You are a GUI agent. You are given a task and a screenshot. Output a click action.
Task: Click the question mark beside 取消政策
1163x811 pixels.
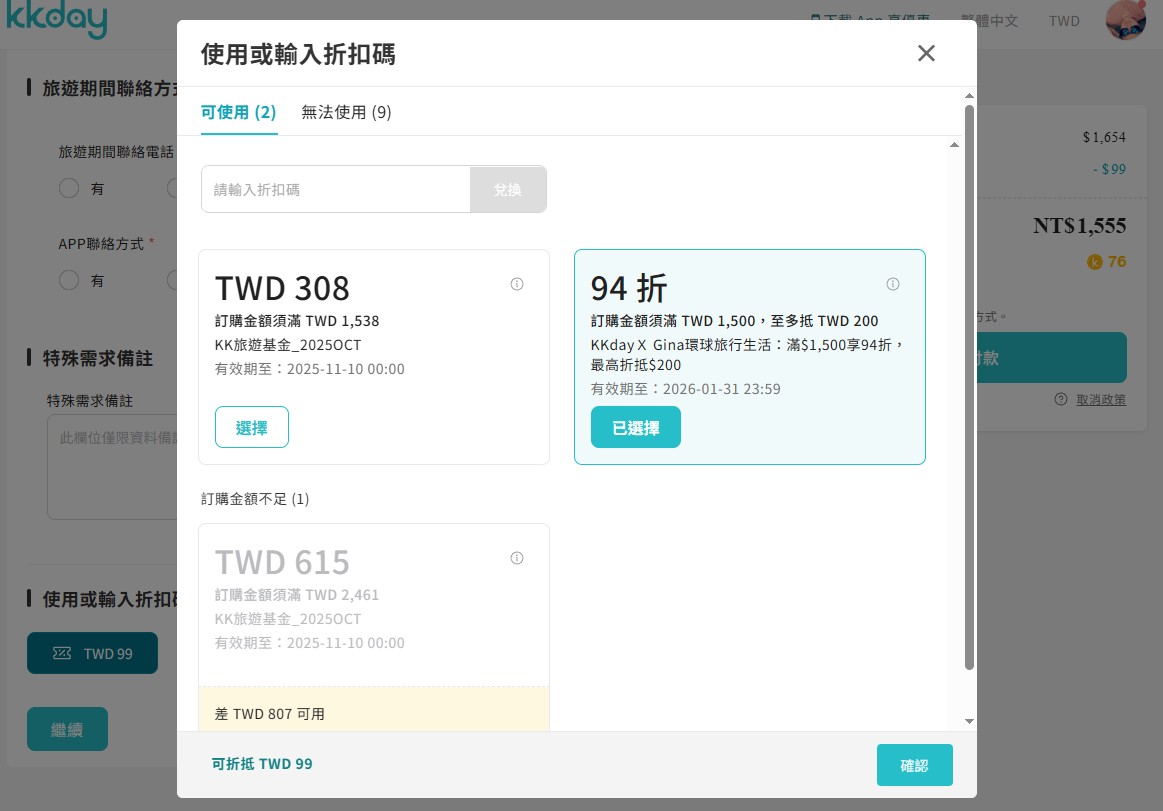(x=1060, y=399)
